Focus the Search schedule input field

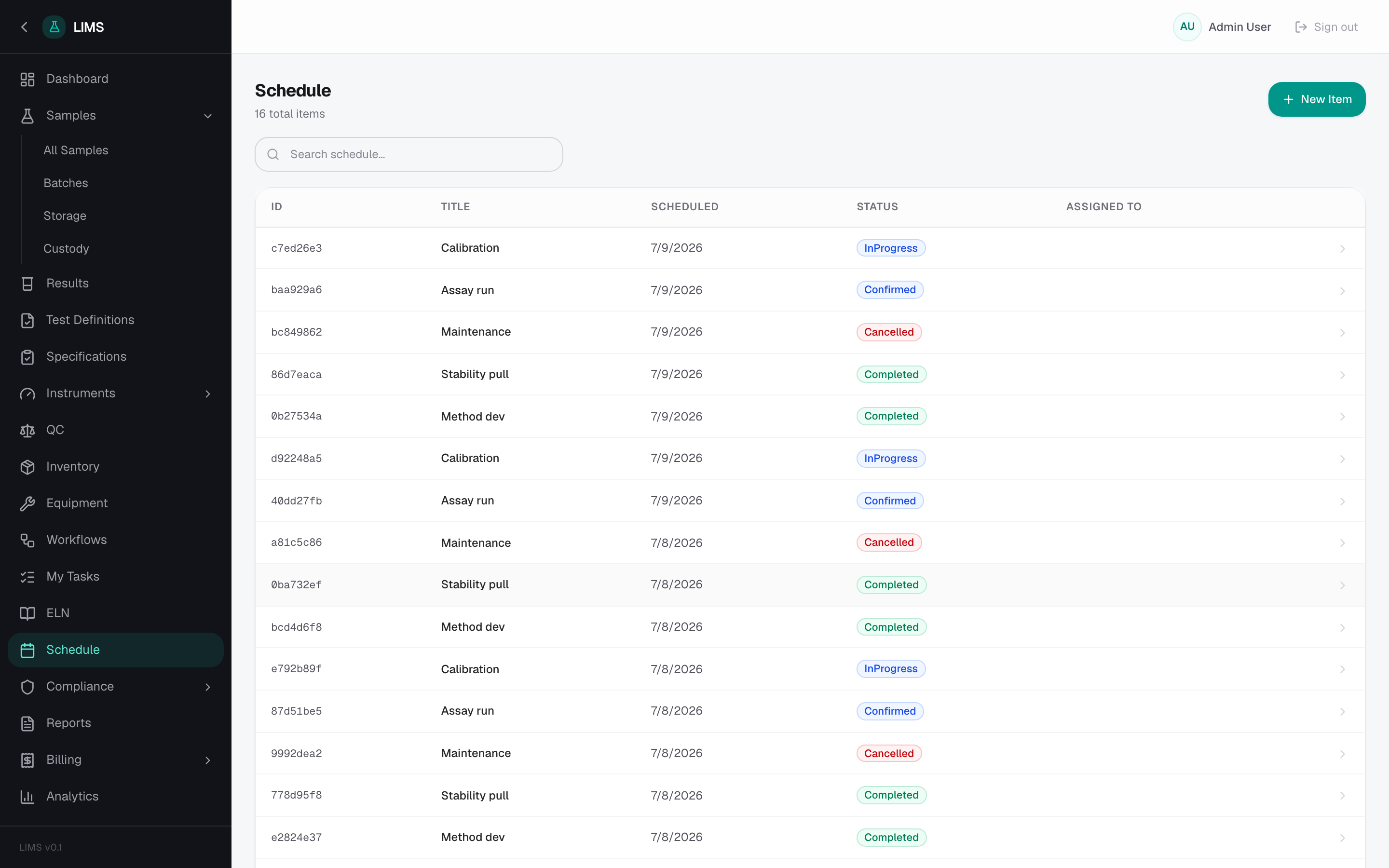[x=409, y=154]
